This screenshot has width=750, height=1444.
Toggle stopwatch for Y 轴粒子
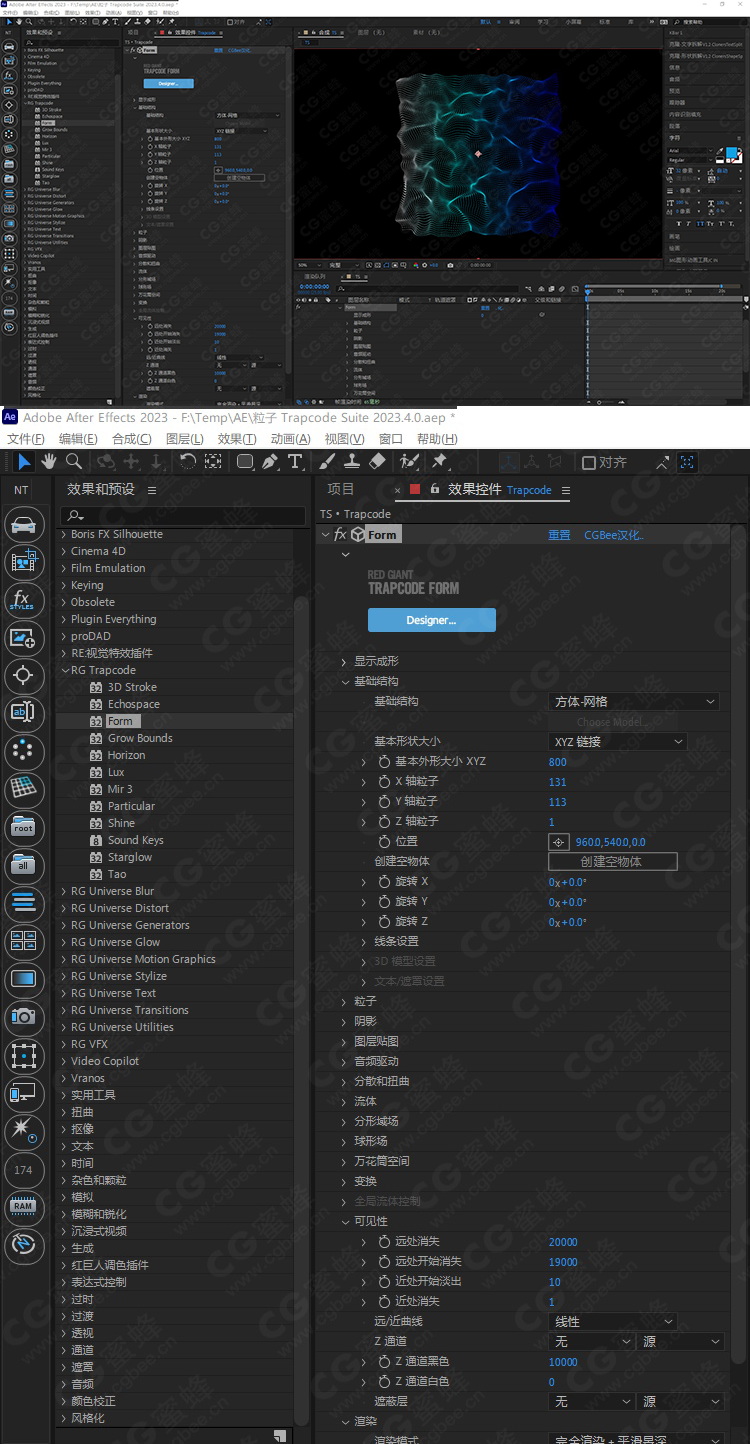(384, 802)
